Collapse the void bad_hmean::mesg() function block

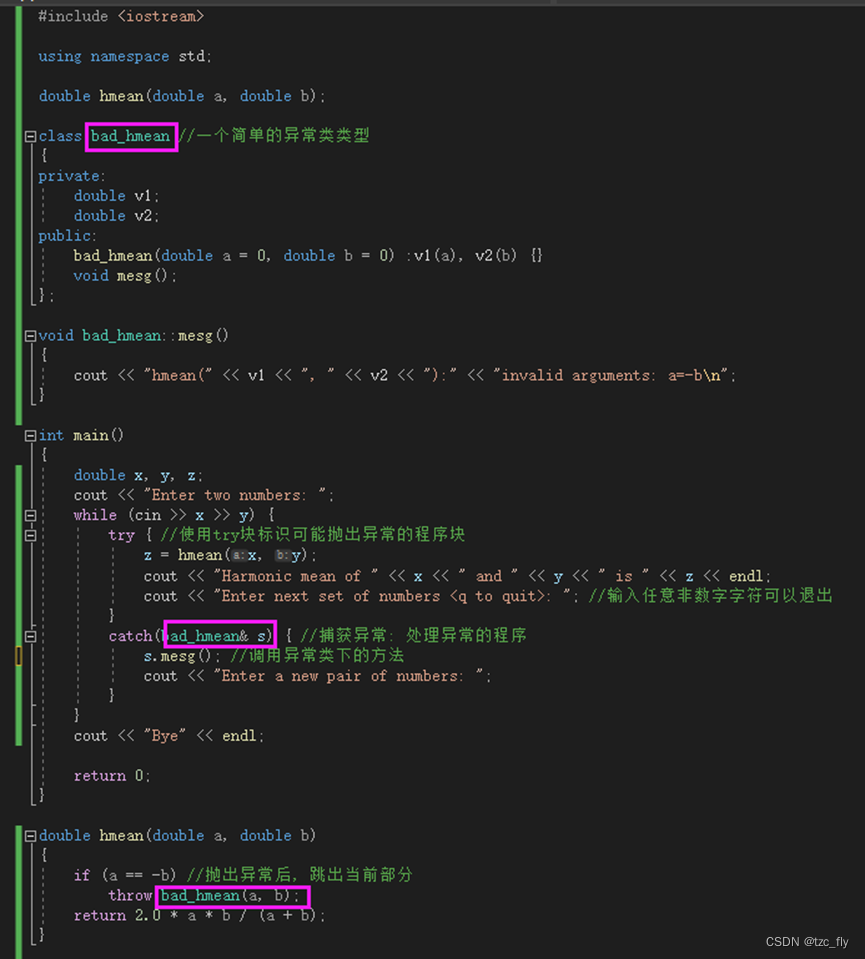30,336
